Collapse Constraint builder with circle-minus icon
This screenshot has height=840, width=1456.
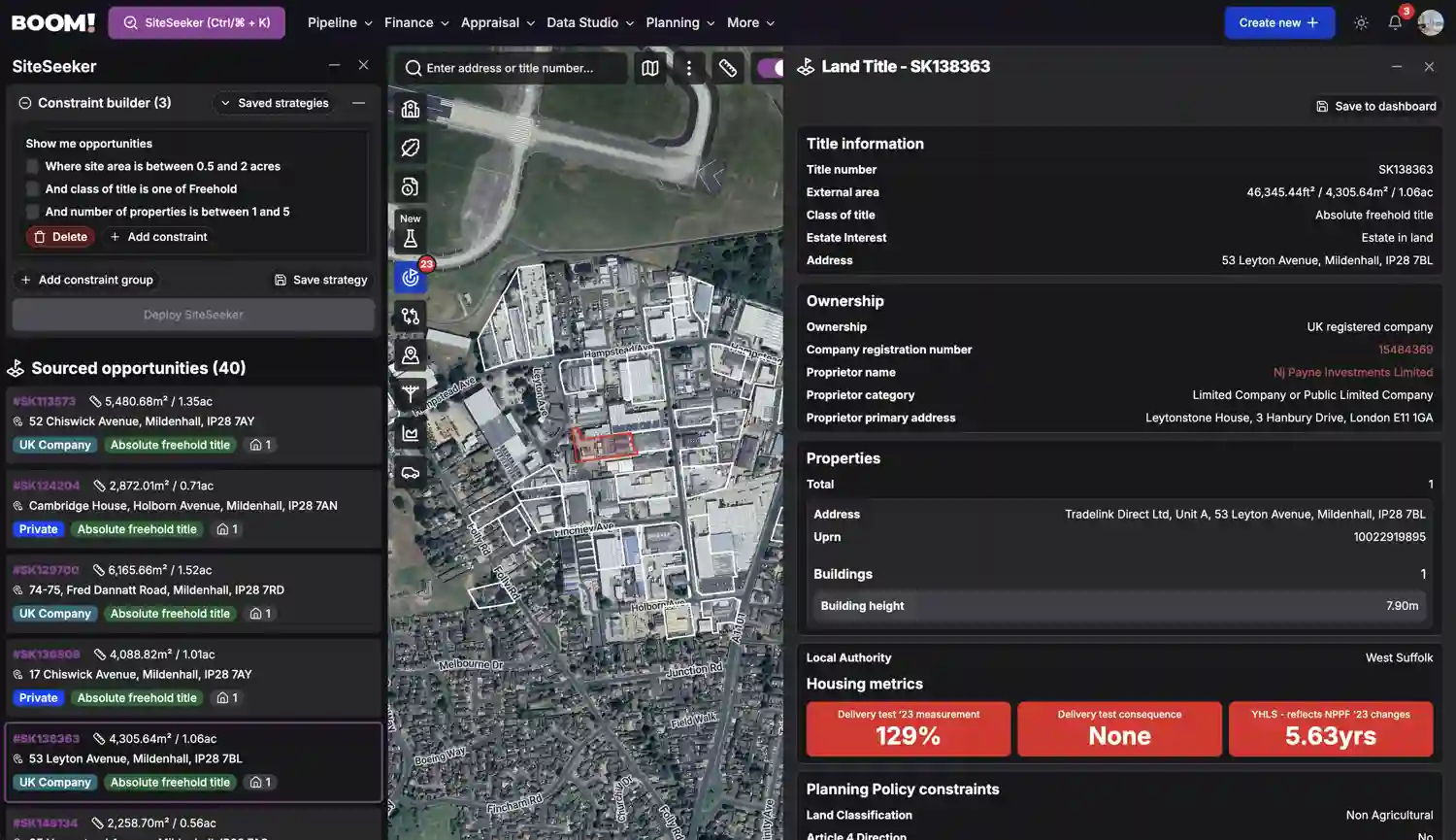tap(25, 103)
